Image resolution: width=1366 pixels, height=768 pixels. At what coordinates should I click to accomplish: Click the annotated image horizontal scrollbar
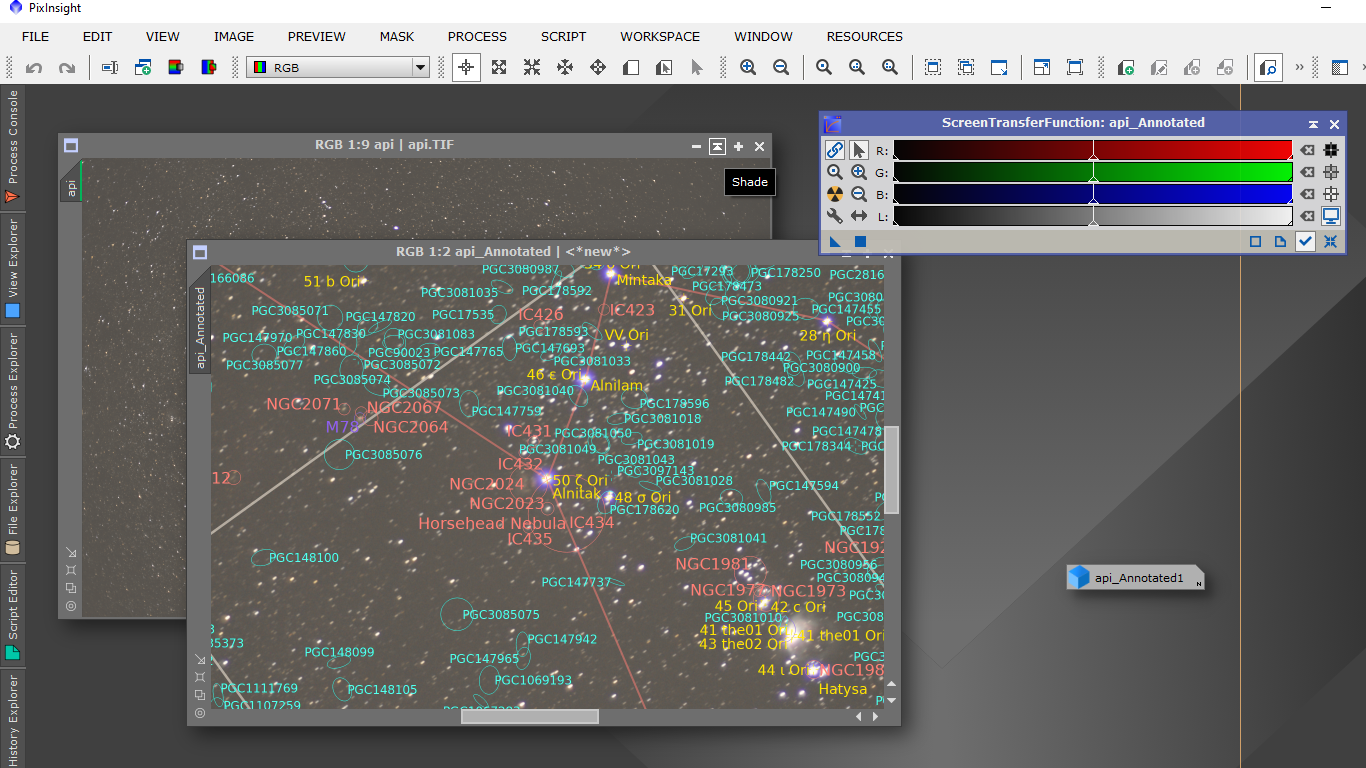coord(529,716)
